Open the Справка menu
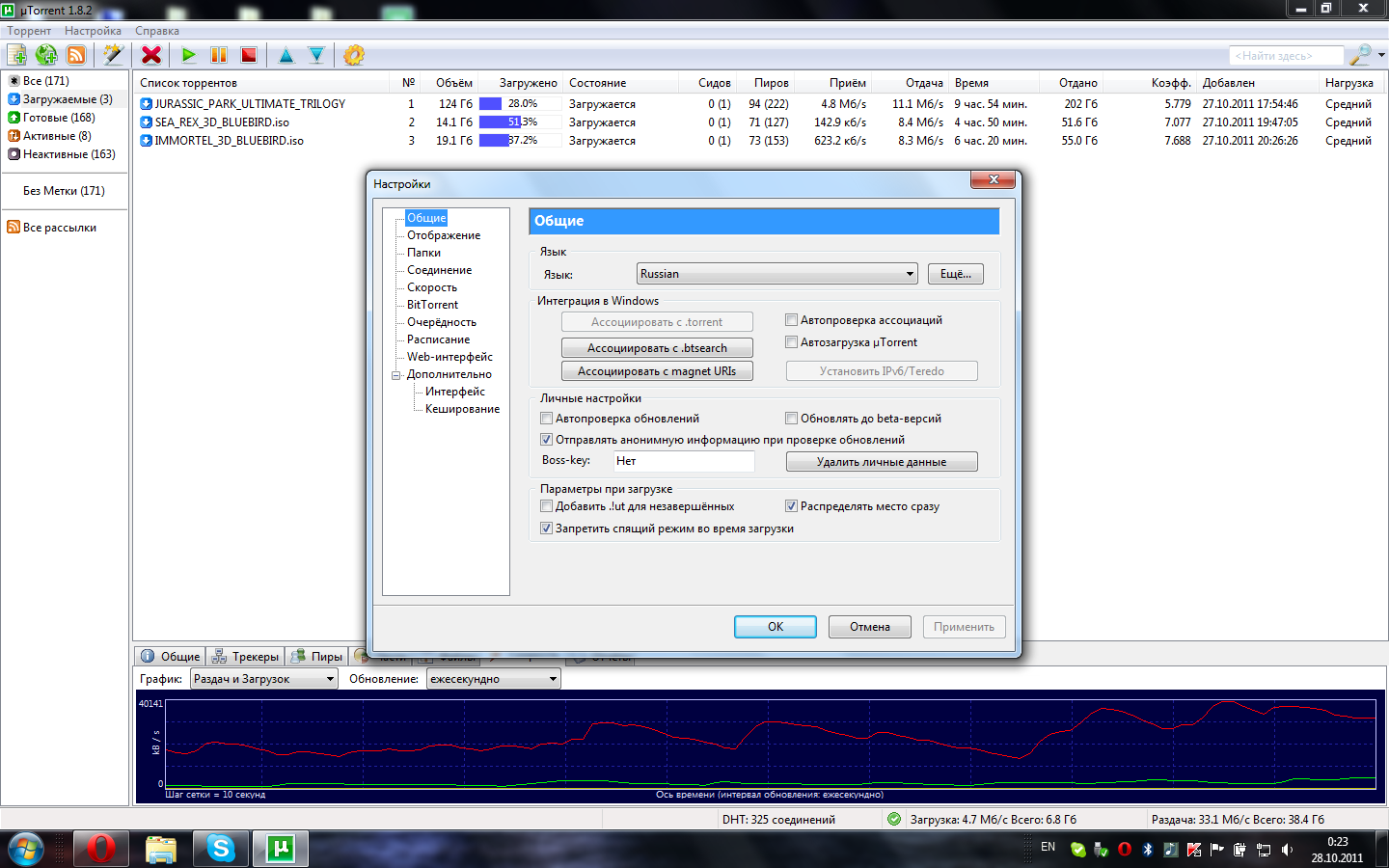The width and height of the screenshot is (1389, 868). point(157,31)
